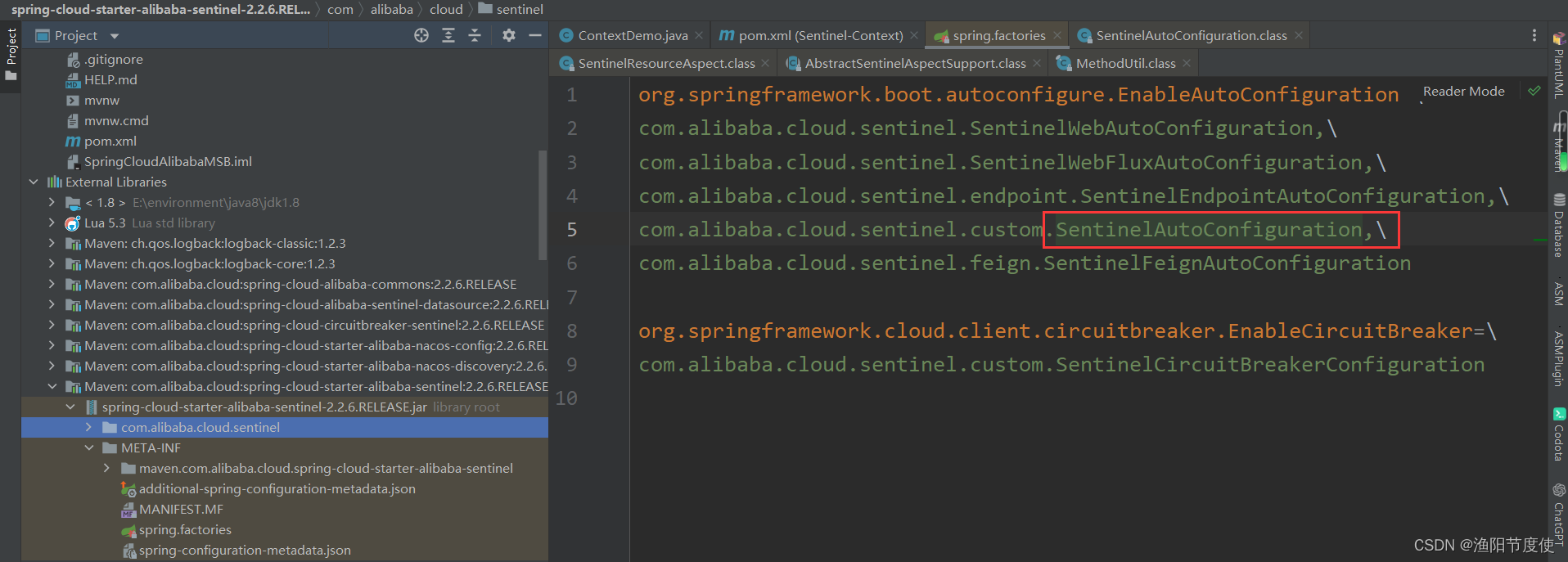Collapse the External Libraries node
The width and height of the screenshot is (1568, 562).
[34, 182]
